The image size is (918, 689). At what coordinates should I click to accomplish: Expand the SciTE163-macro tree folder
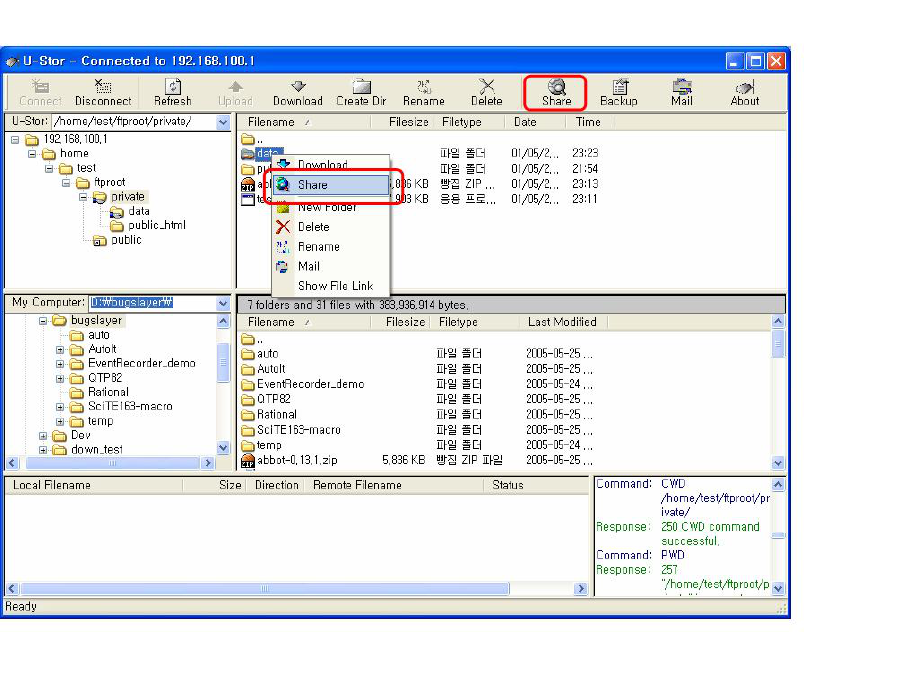point(60,407)
